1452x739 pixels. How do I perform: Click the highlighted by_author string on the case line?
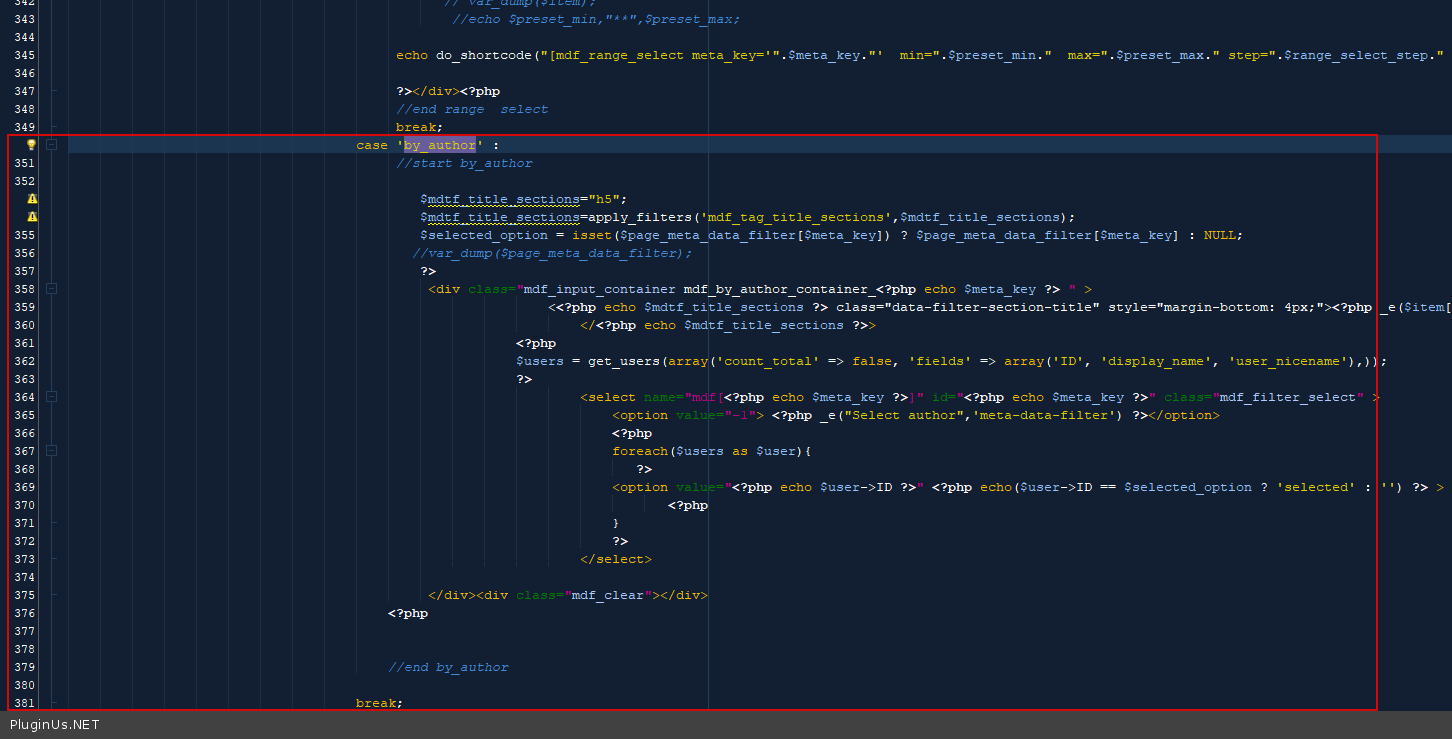[x=440, y=145]
